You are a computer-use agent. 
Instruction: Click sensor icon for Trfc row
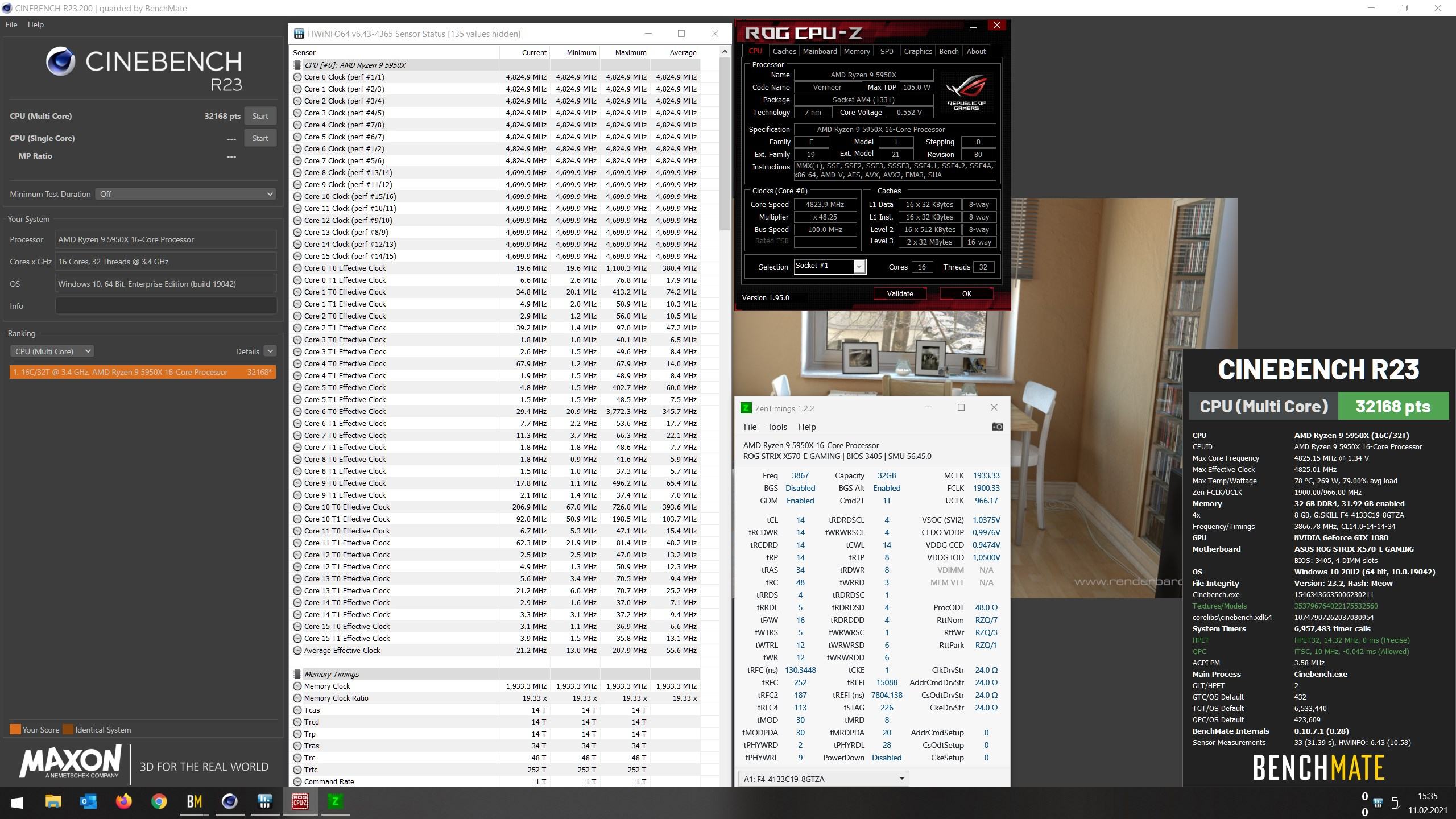click(297, 770)
